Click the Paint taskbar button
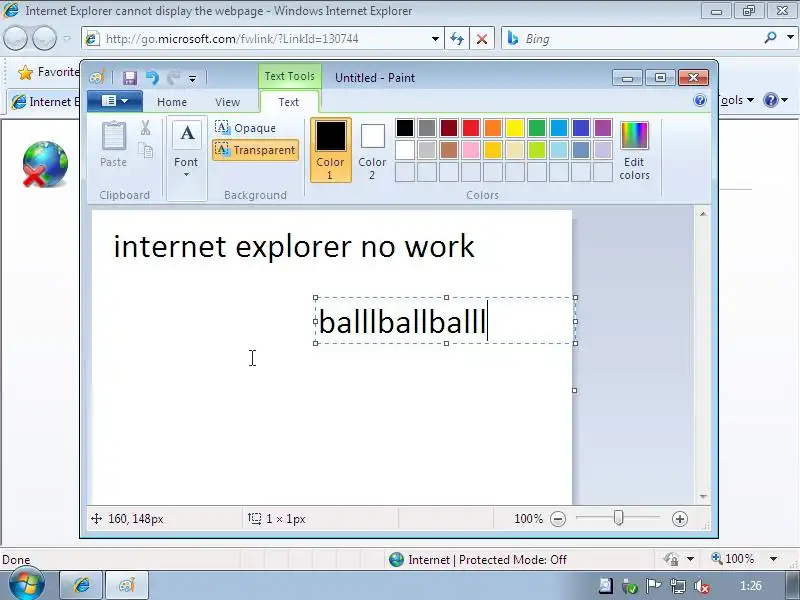 [x=127, y=585]
